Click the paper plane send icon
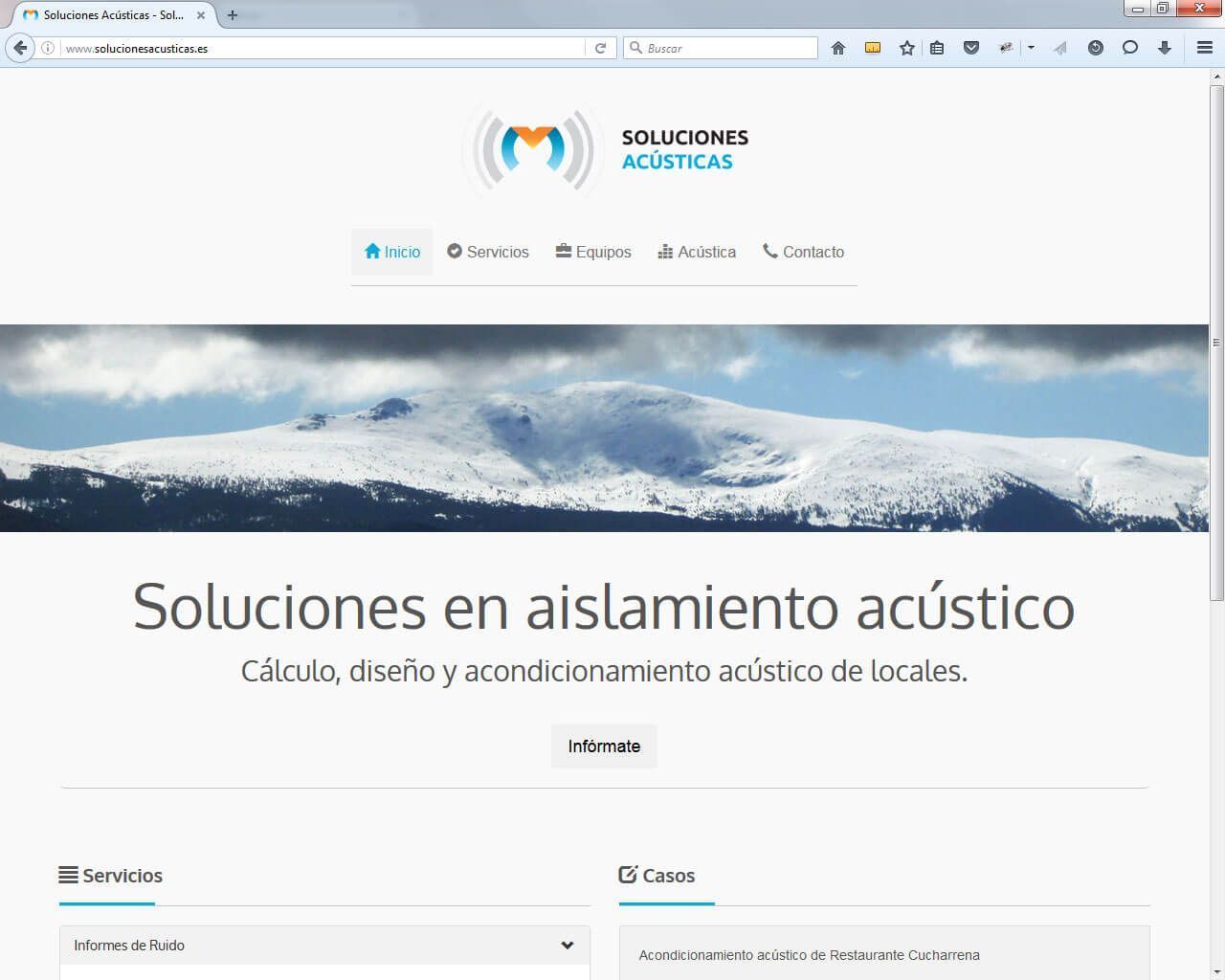 point(1060,48)
